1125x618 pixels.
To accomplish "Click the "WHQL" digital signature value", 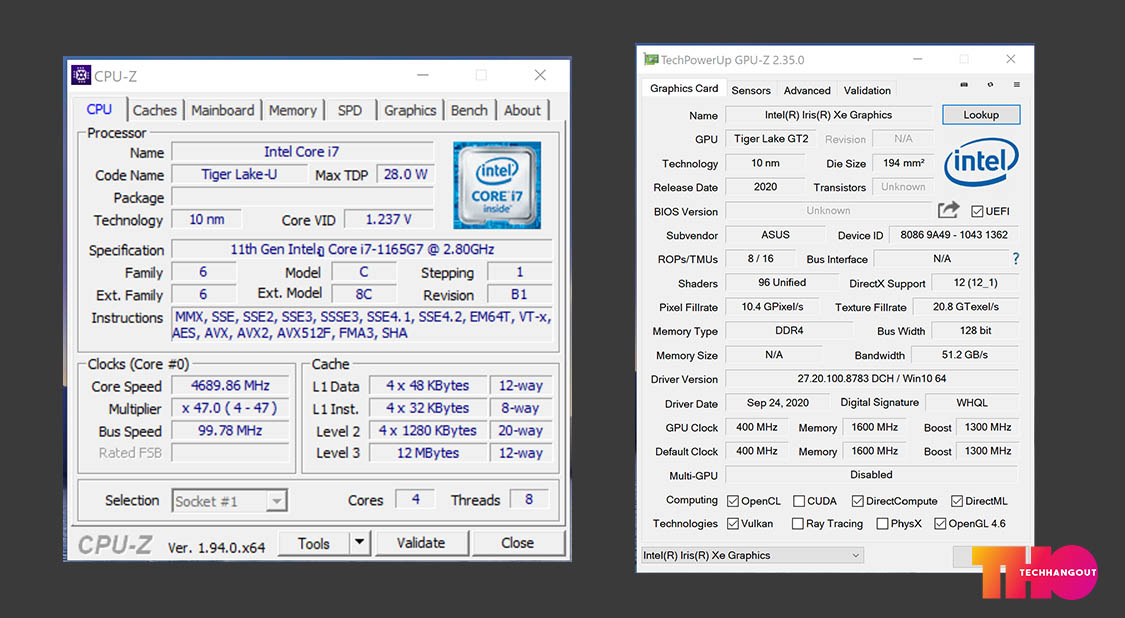I will (972, 403).
